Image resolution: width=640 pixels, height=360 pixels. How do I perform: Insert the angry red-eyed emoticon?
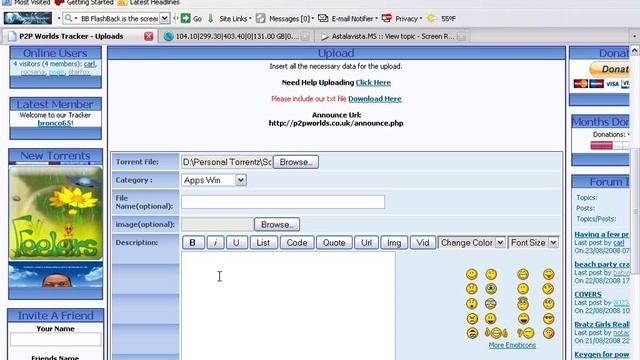pos(472,319)
